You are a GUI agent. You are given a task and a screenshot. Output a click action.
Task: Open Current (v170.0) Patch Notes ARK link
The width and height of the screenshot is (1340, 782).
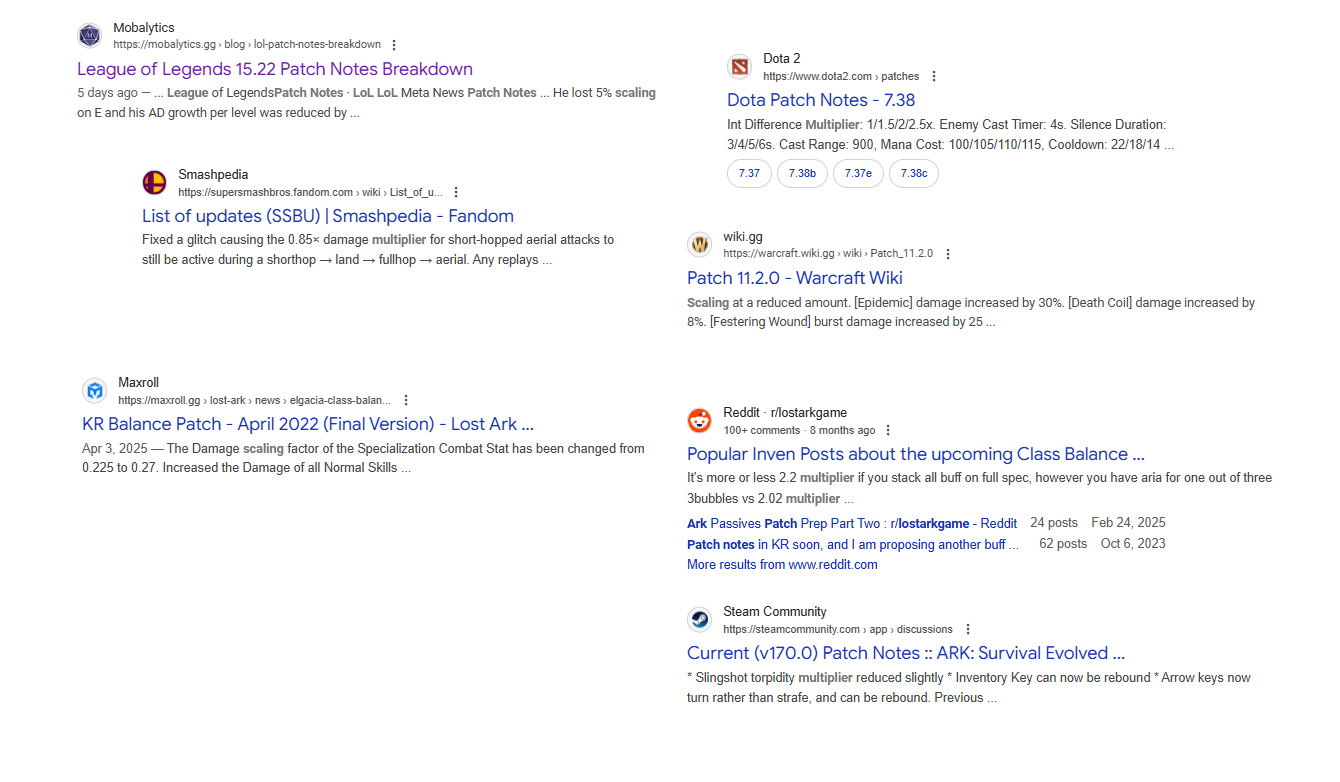click(x=906, y=653)
